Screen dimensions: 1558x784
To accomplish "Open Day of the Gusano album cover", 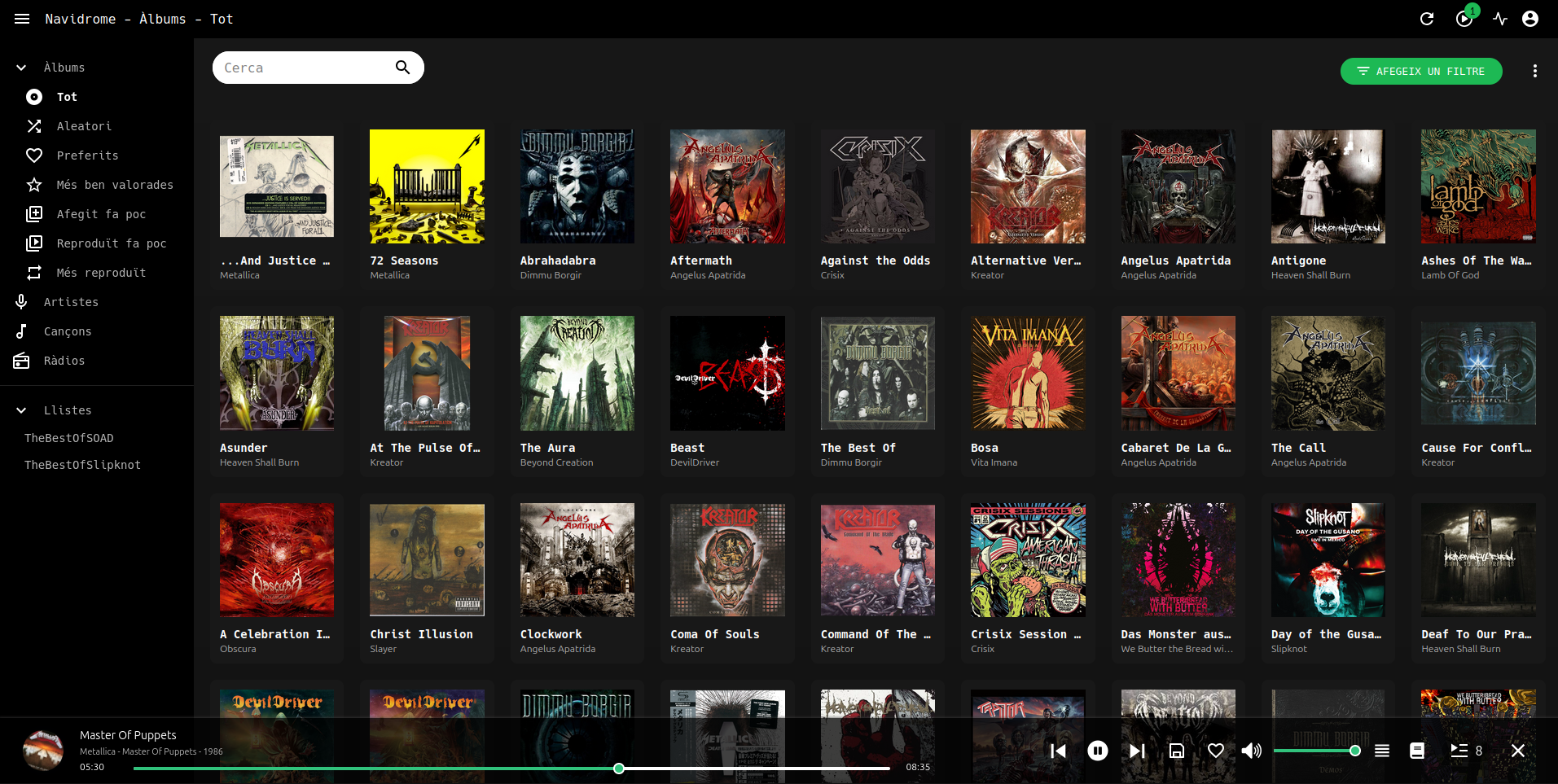I will (1328, 559).
